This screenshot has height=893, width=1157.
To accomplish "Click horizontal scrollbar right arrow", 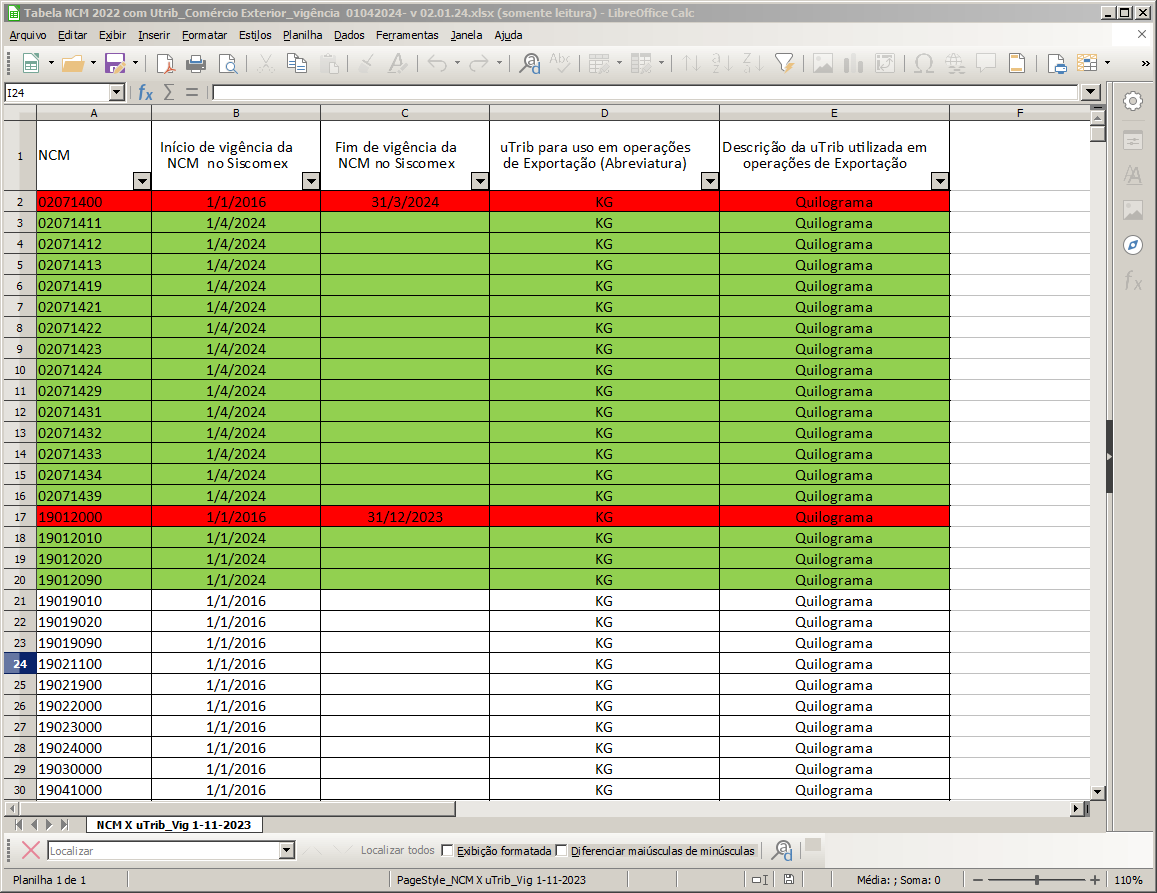I will (1076, 808).
